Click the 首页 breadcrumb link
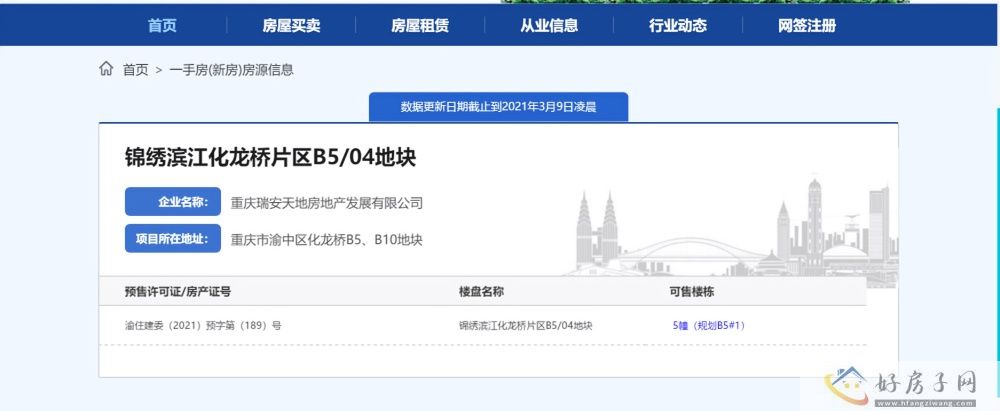This screenshot has width=1000, height=411. click(135, 70)
